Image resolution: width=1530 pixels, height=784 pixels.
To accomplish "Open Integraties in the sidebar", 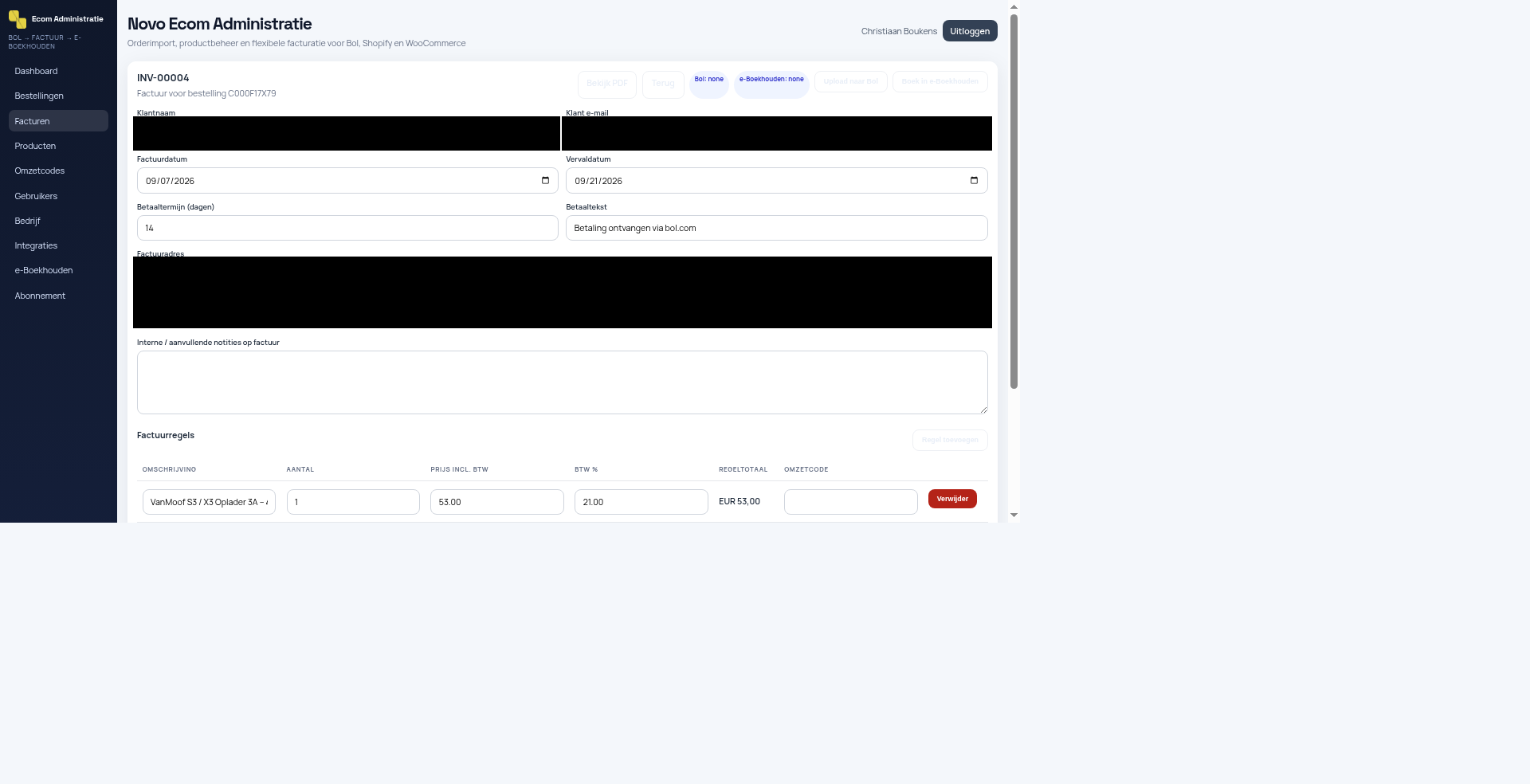I will click(58, 245).
